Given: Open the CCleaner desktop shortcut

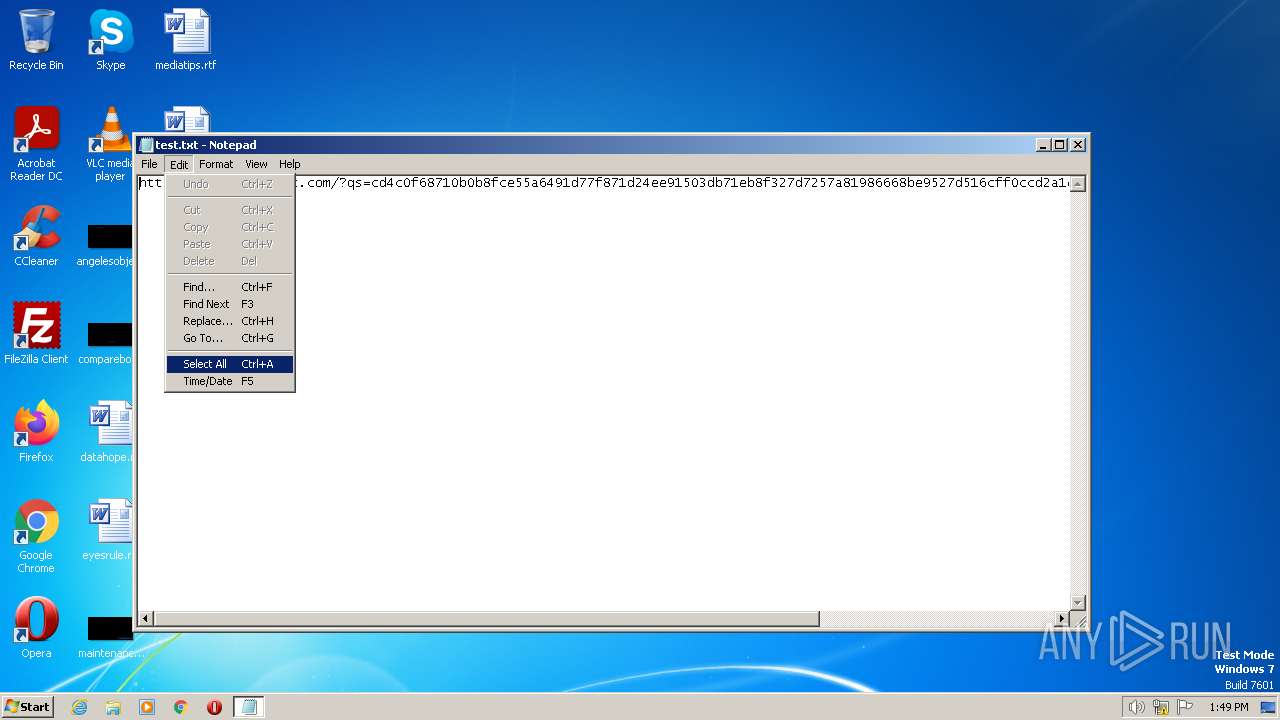Looking at the screenshot, I should (36, 236).
